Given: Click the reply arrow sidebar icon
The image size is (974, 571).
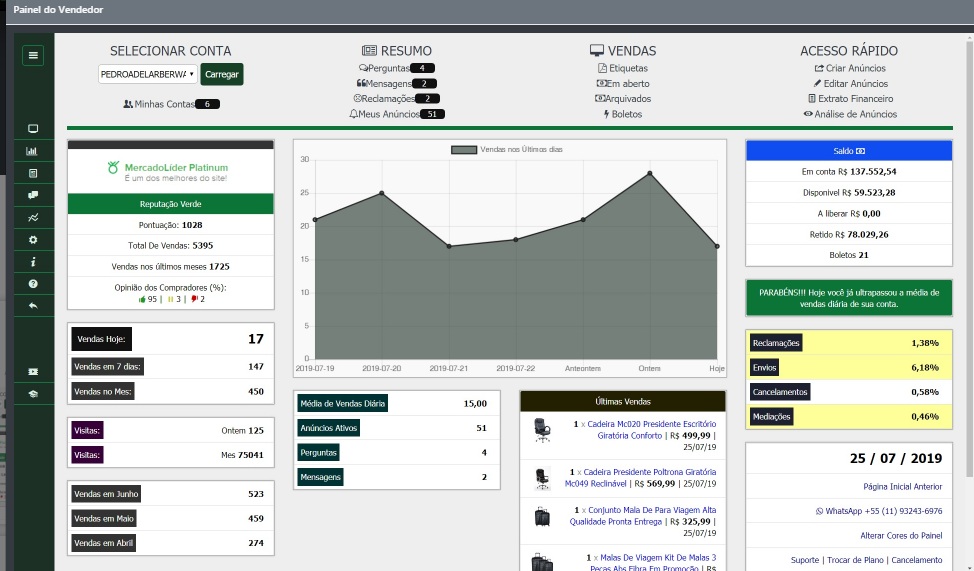Looking at the screenshot, I should point(33,306).
